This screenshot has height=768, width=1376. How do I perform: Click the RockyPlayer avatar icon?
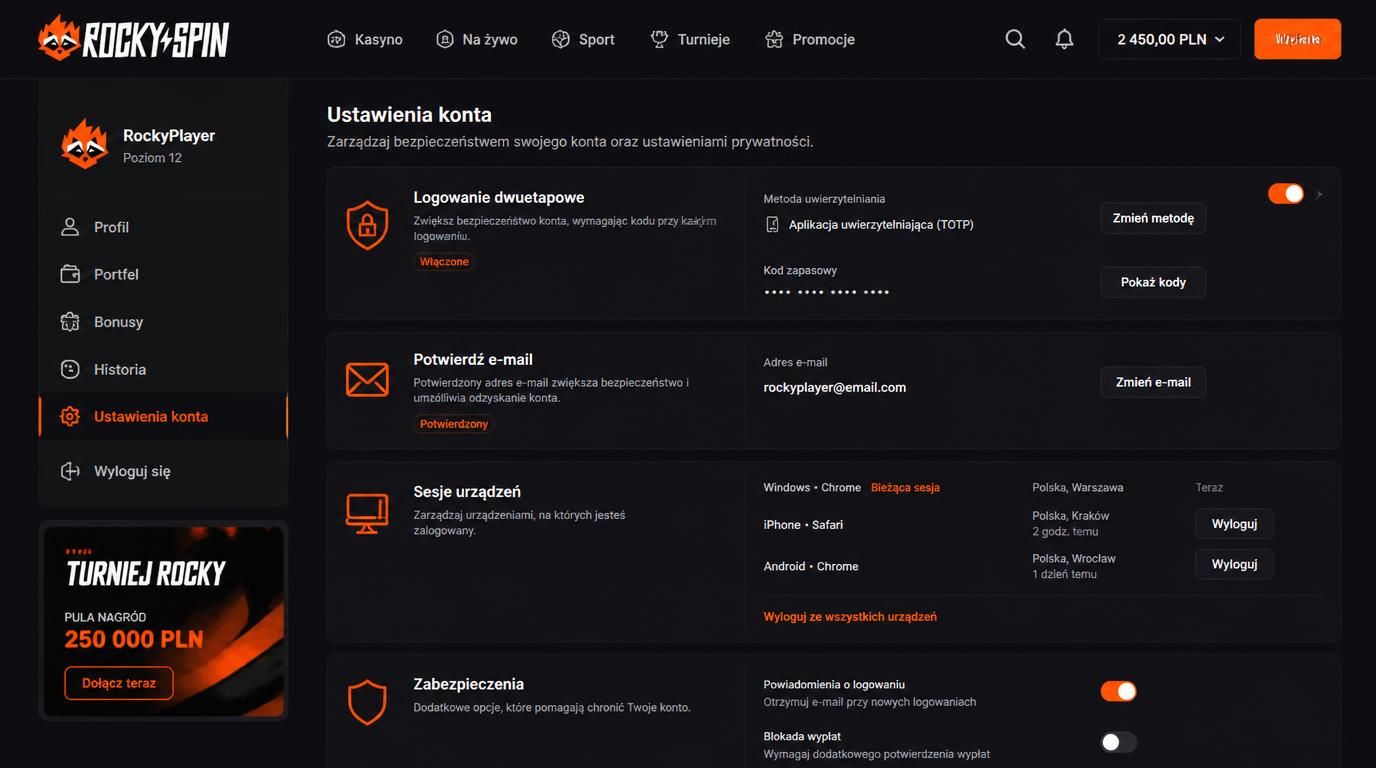pyautogui.click(x=85, y=145)
